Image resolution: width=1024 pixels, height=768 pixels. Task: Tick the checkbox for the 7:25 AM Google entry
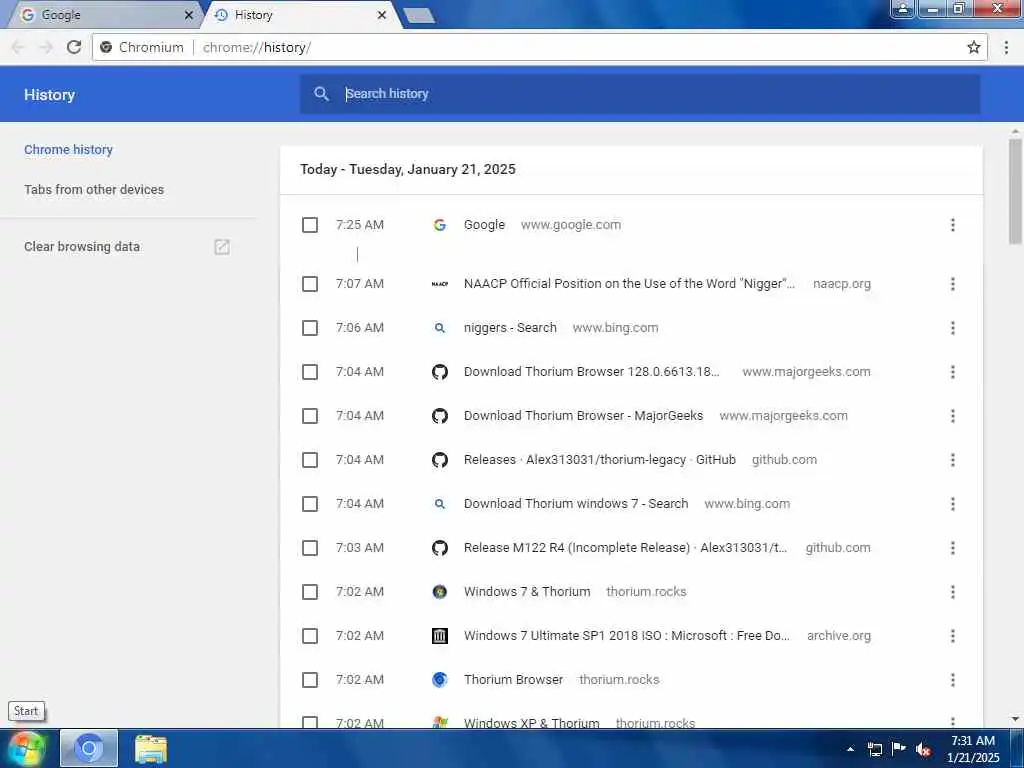coord(310,225)
